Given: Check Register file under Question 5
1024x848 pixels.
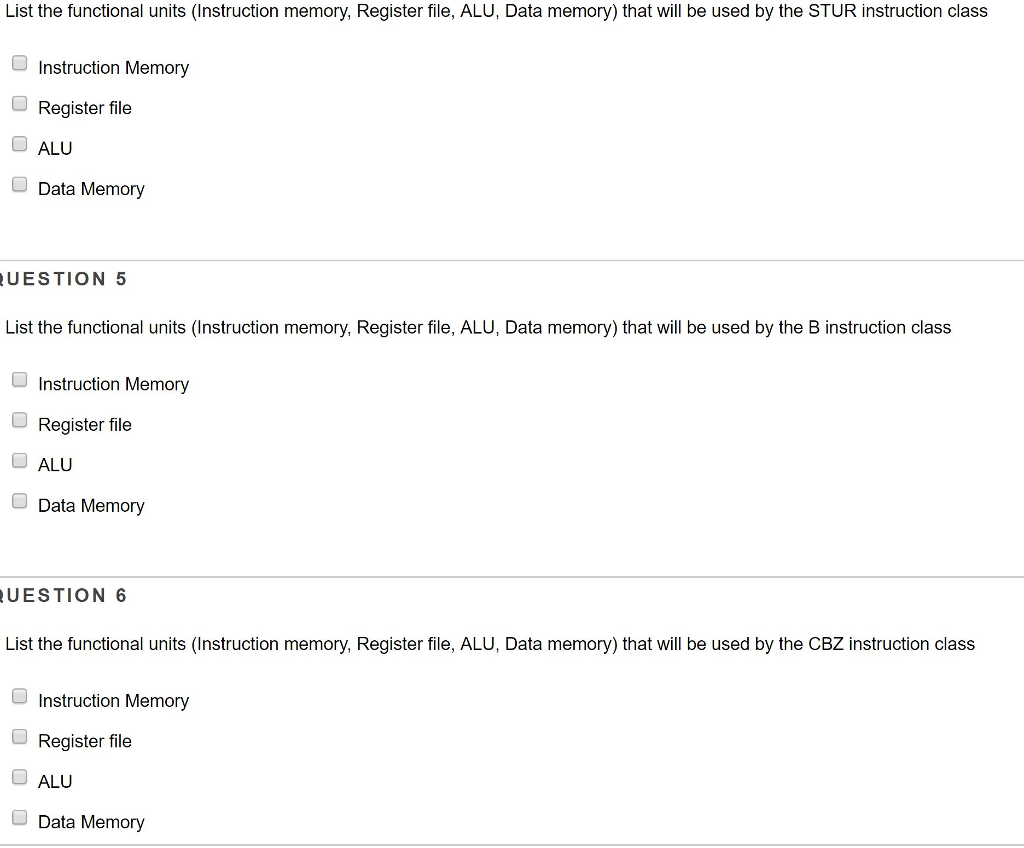Looking at the screenshot, I should [x=19, y=419].
